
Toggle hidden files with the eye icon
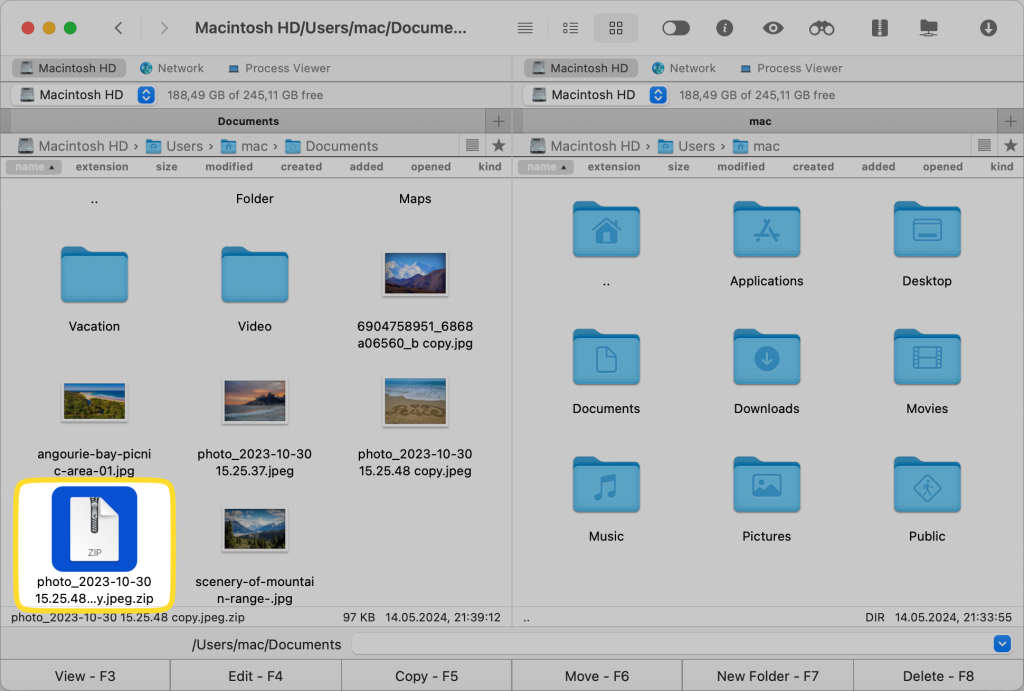coord(772,28)
